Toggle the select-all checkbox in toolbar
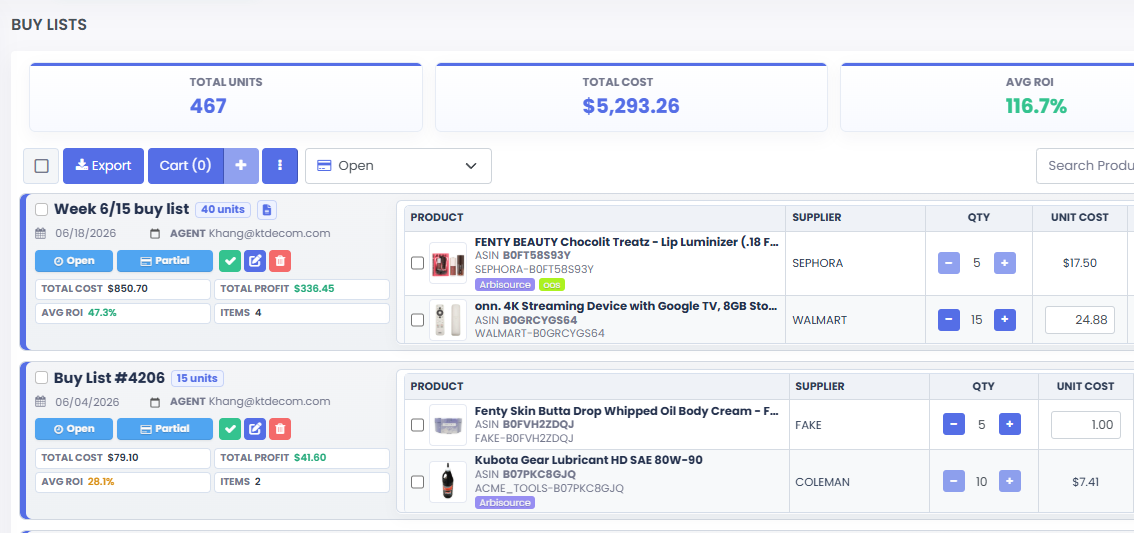 [41, 166]
